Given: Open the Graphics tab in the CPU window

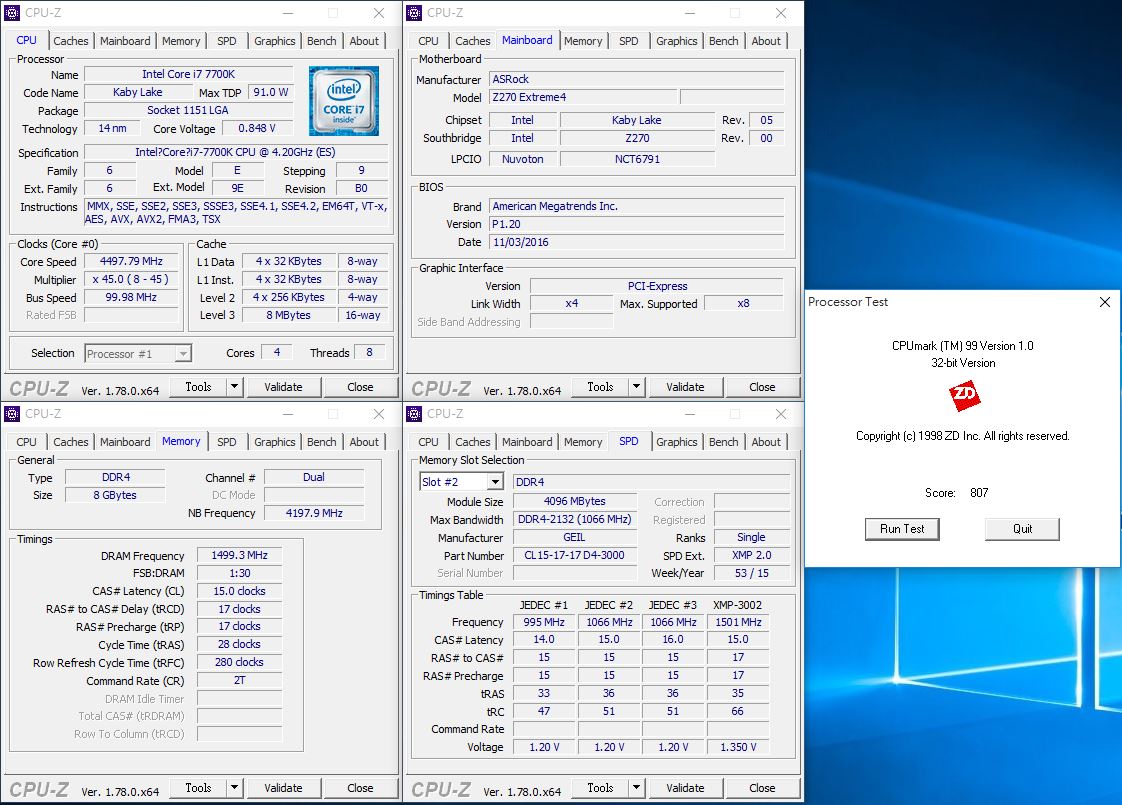Looking at the screenshot, I should point(274,41).
